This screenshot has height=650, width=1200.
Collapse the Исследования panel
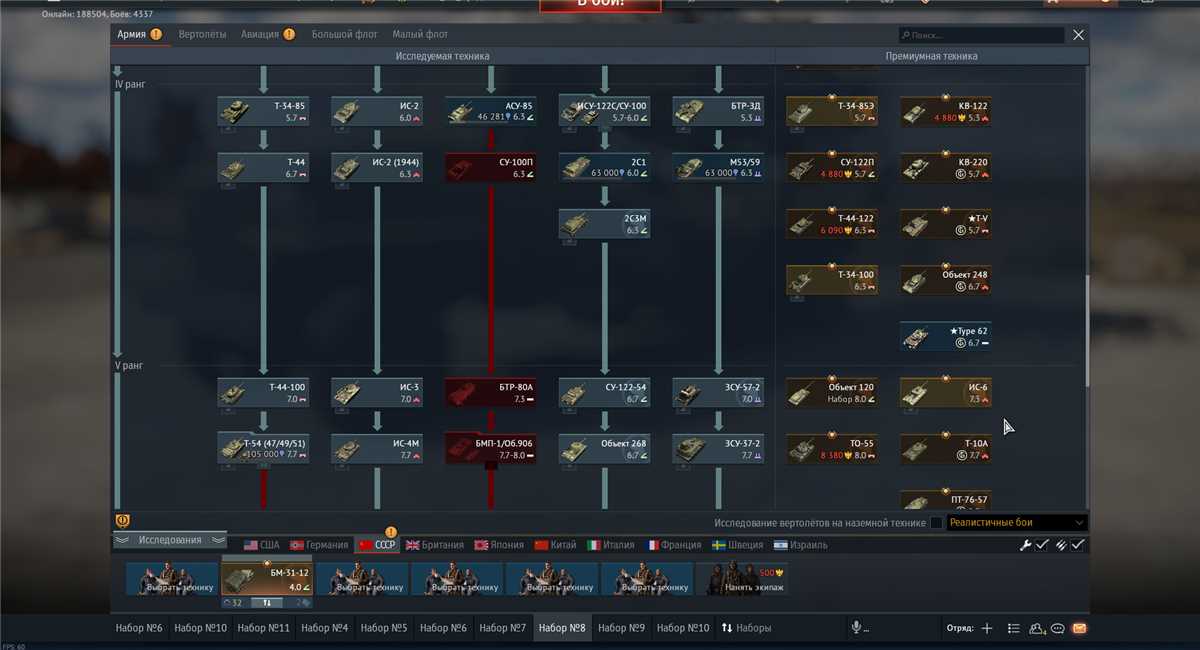click(x=170, y=540)
